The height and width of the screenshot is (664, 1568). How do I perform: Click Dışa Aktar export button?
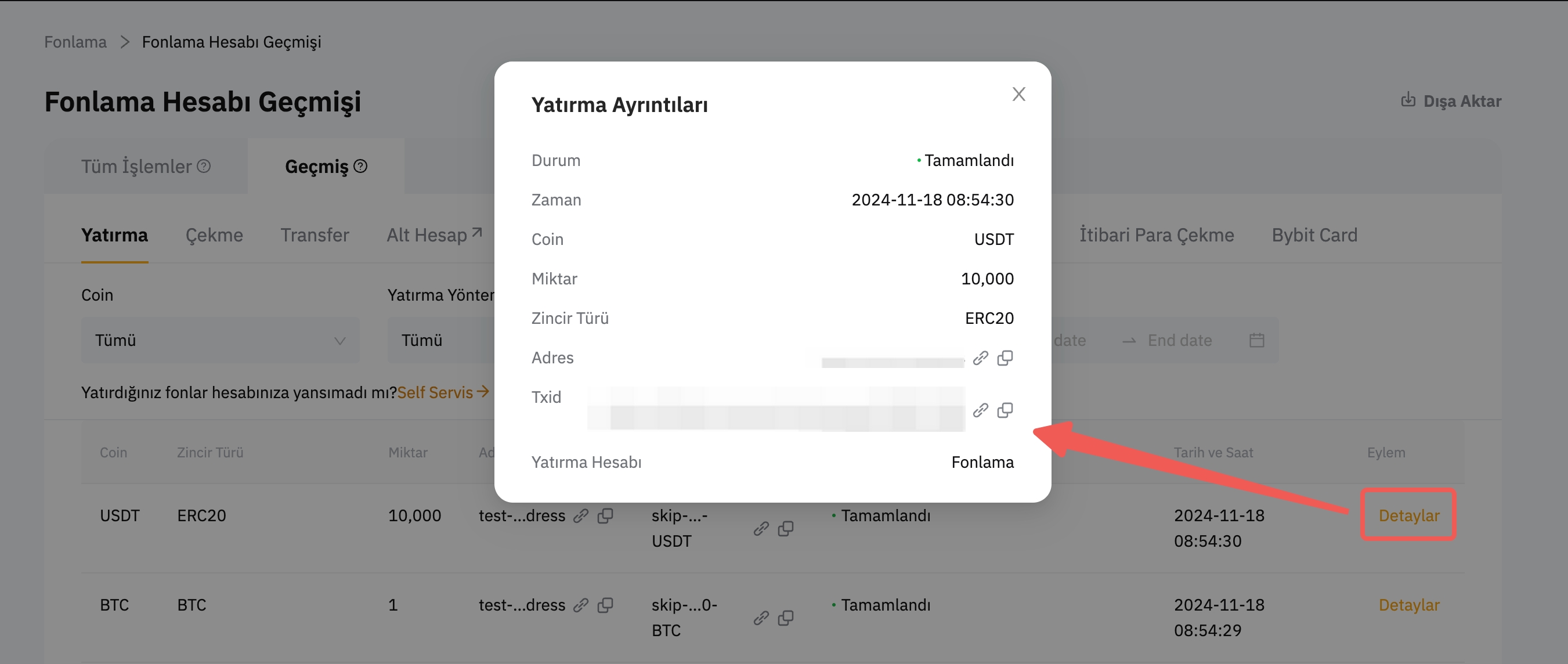[1451, 101]
